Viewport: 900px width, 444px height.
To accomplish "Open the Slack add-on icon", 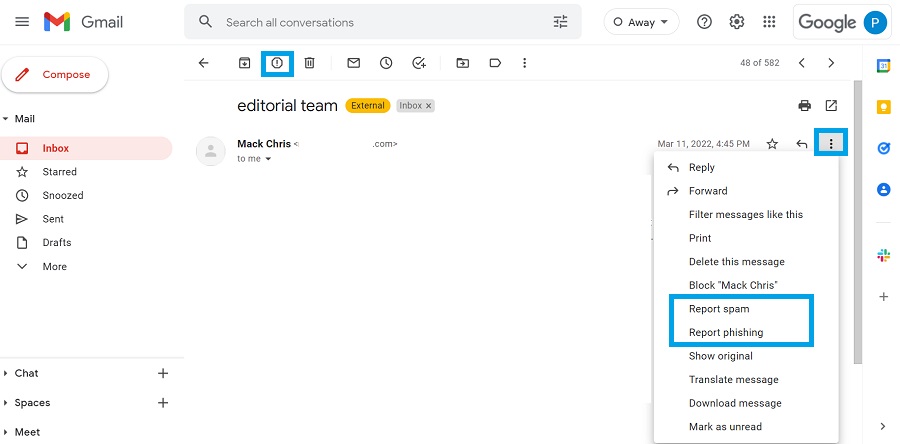I will pos(883,255).
